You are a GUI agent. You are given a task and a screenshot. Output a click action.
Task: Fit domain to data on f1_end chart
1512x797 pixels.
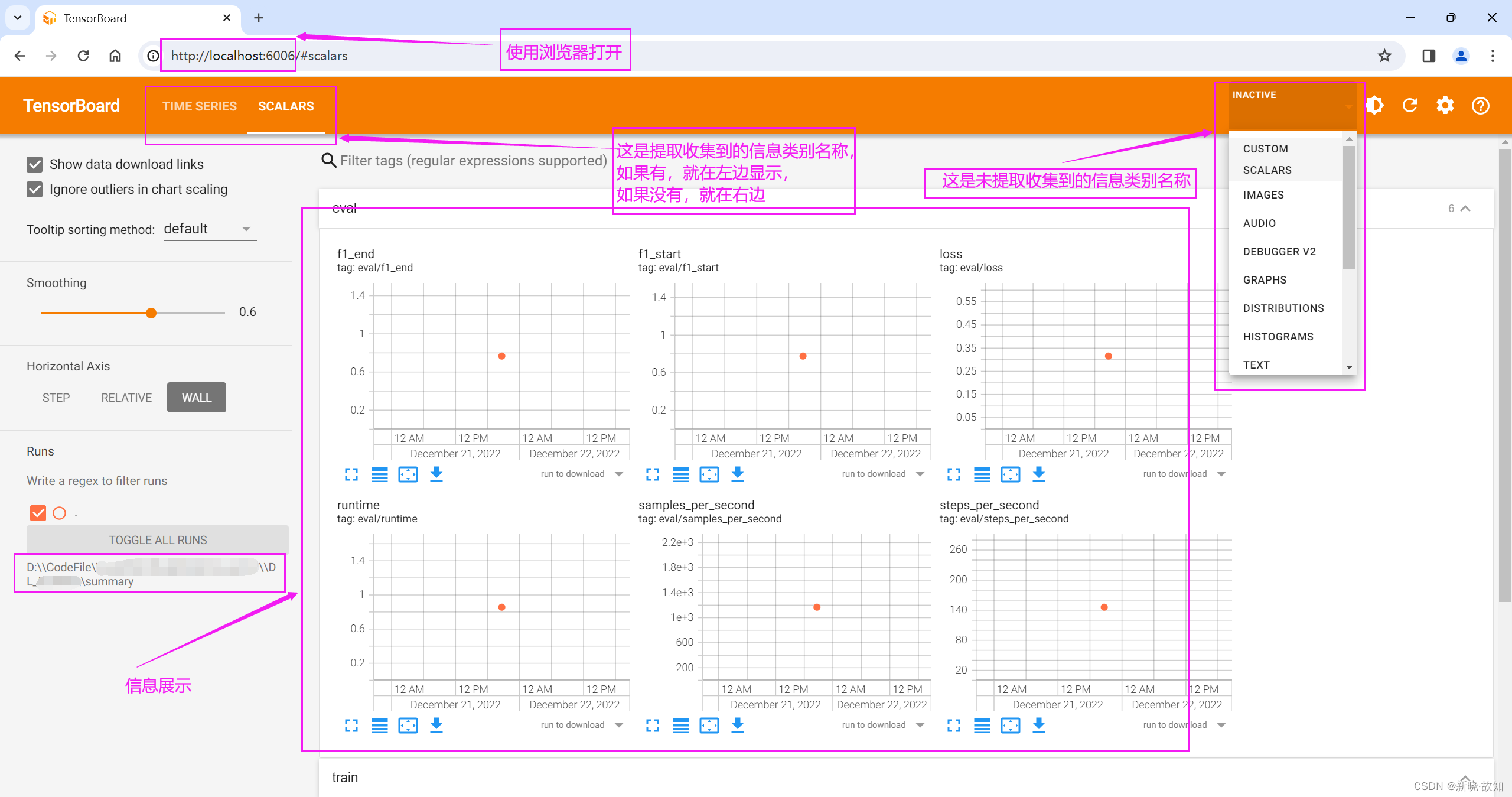(x=408, y=474)
